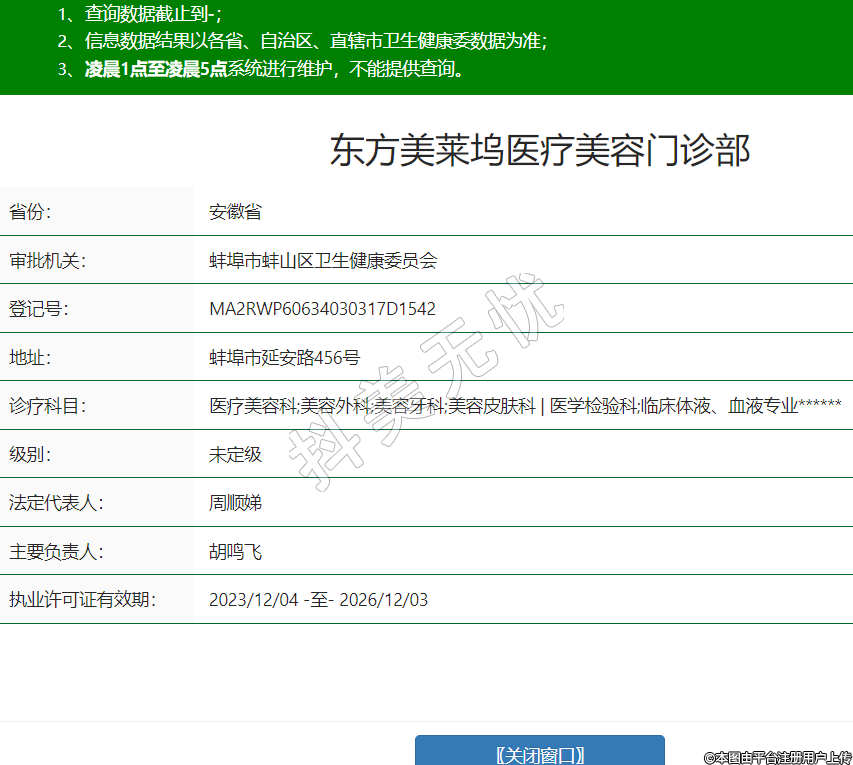853x765 pixels.
Task: Select the 执业许可证有效期 field label
Action: (x=83, y=600)
